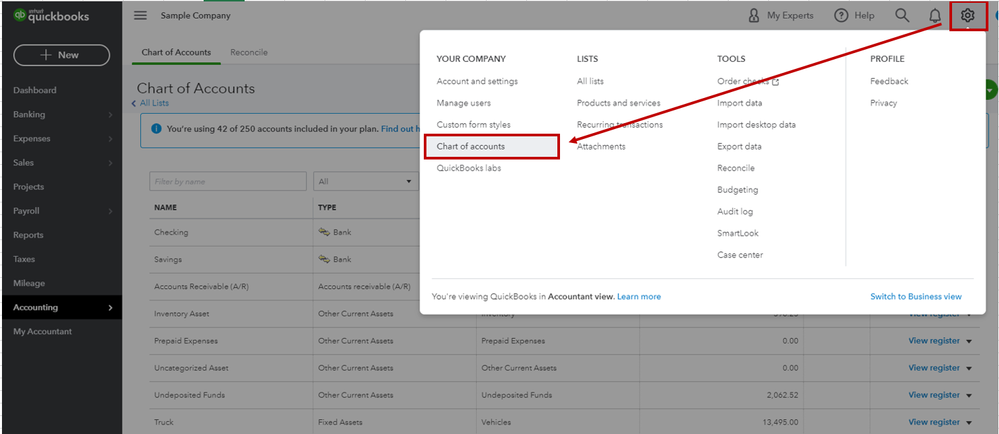Expand the Accounting sidebar submenu arrow

click(110, 308)
